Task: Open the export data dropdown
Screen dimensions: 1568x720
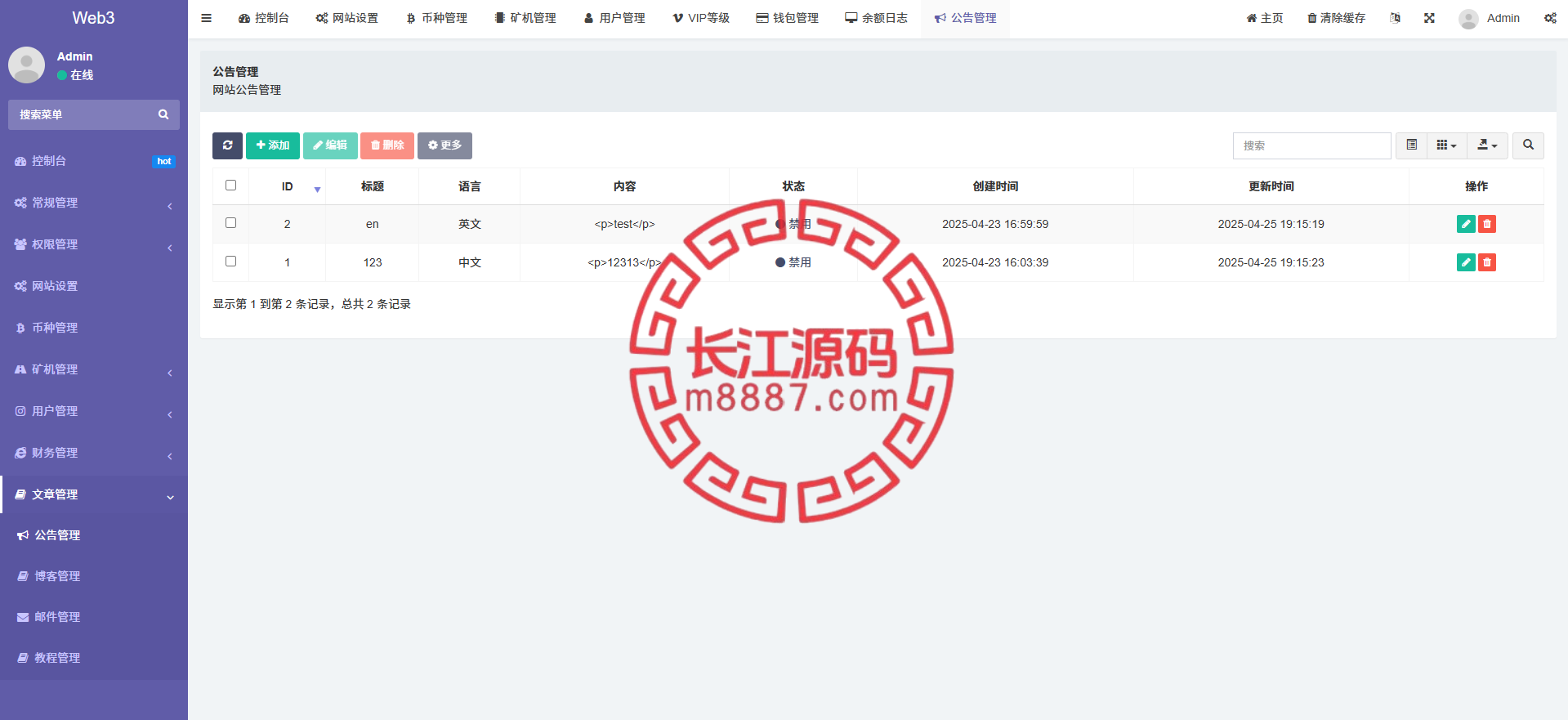Action: (x=1487, y=145)
